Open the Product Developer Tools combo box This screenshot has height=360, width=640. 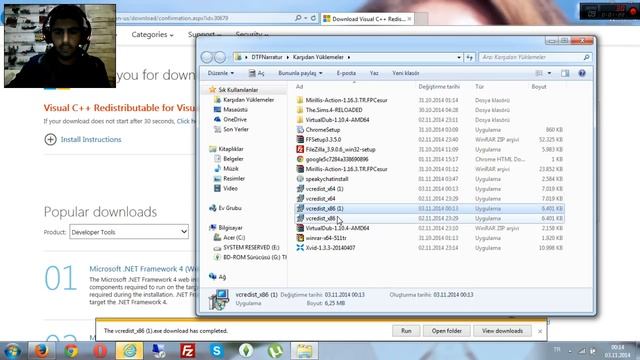pos(129,232)
